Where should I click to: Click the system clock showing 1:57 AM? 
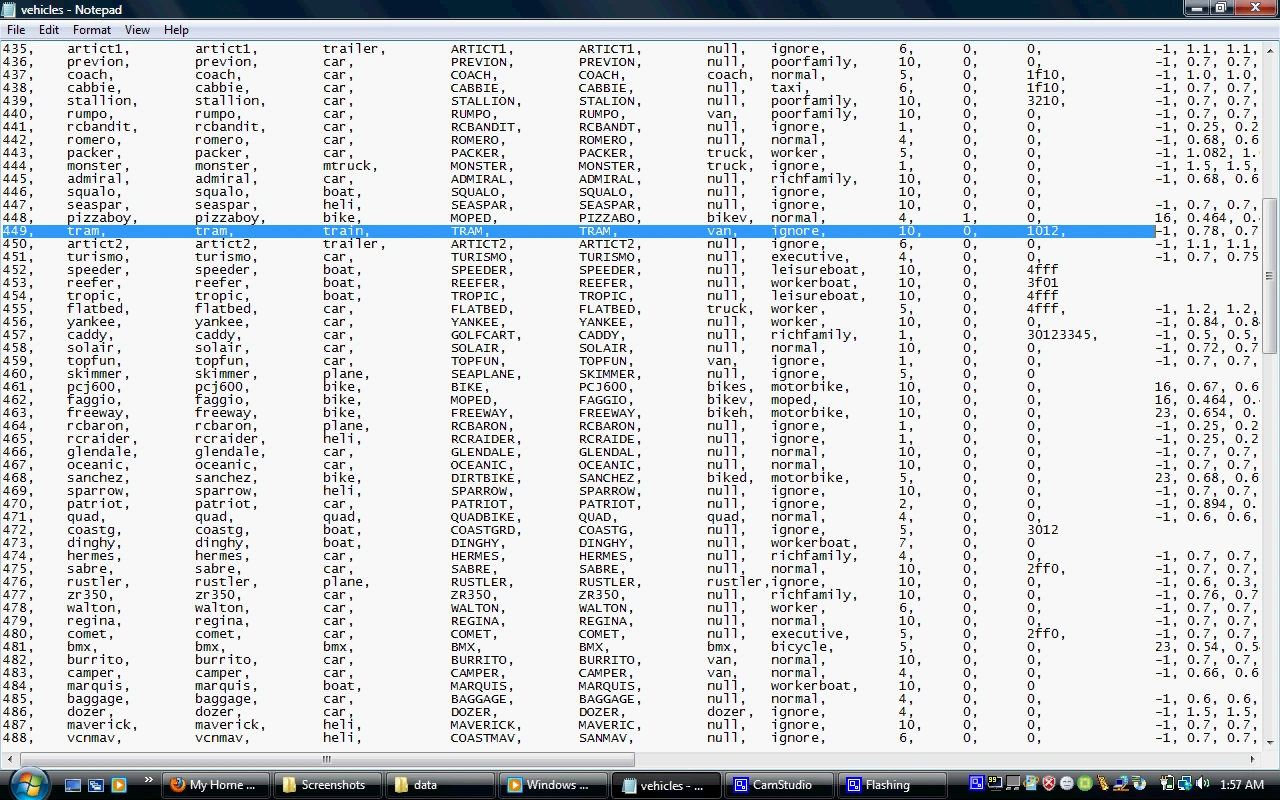tap(1241, 785)
